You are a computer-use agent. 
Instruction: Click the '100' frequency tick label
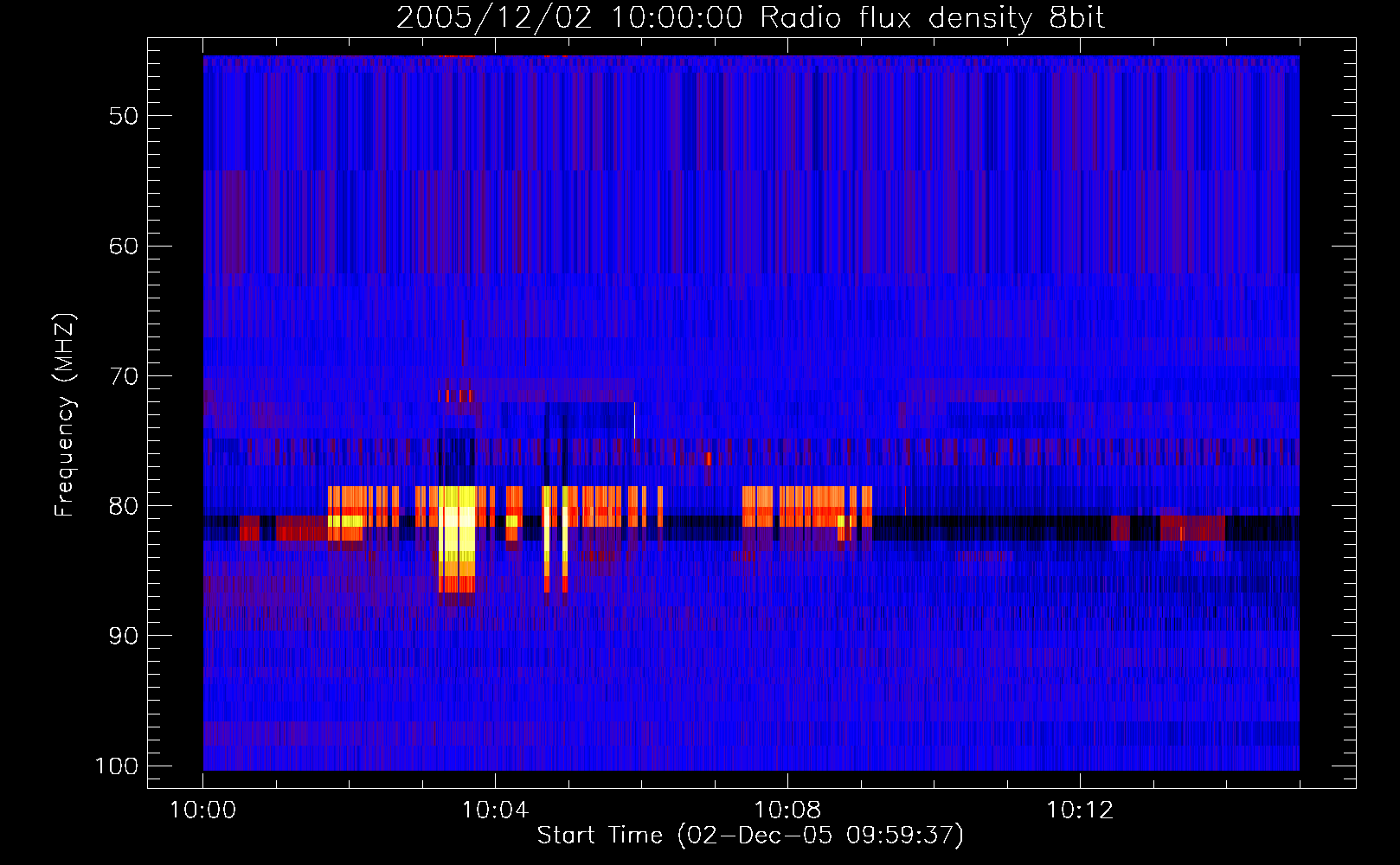click(x=117, y=766)
